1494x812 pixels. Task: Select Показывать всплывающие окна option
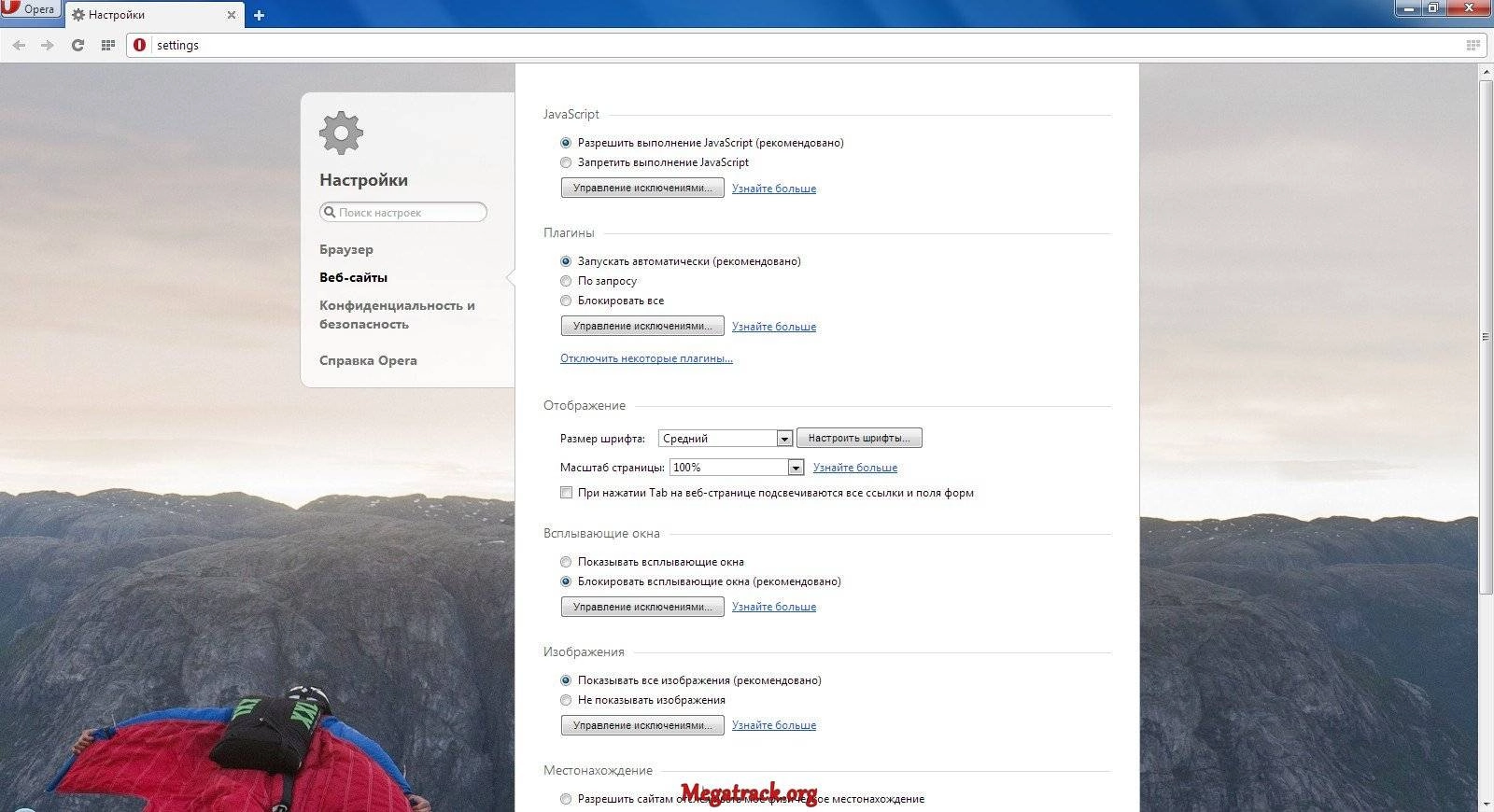[566, 562]
